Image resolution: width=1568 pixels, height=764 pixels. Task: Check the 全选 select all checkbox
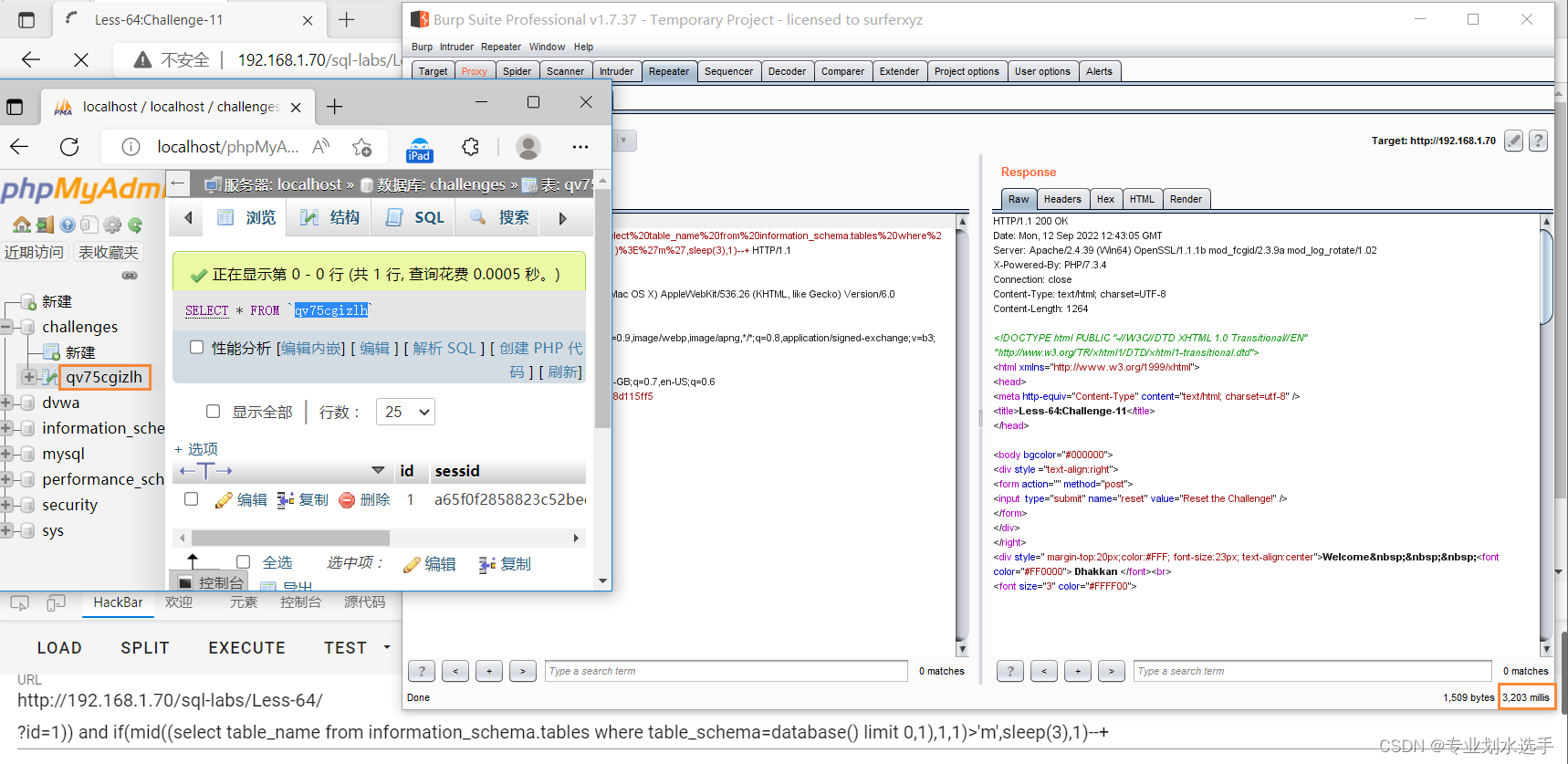tap(243, 562)
